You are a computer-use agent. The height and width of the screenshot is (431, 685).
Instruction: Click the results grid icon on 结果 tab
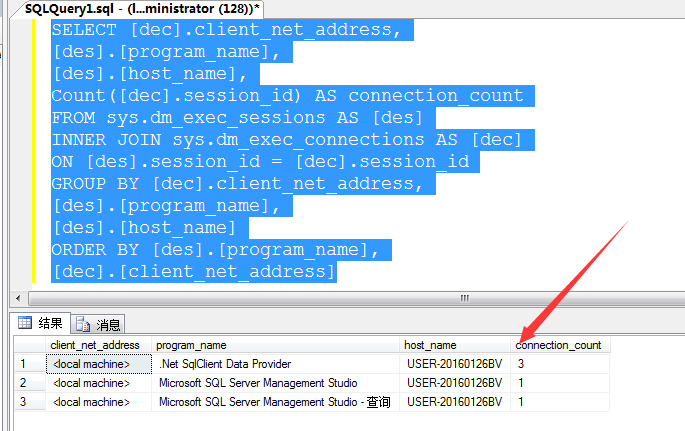pyautogui.click(x=24, y=323)
